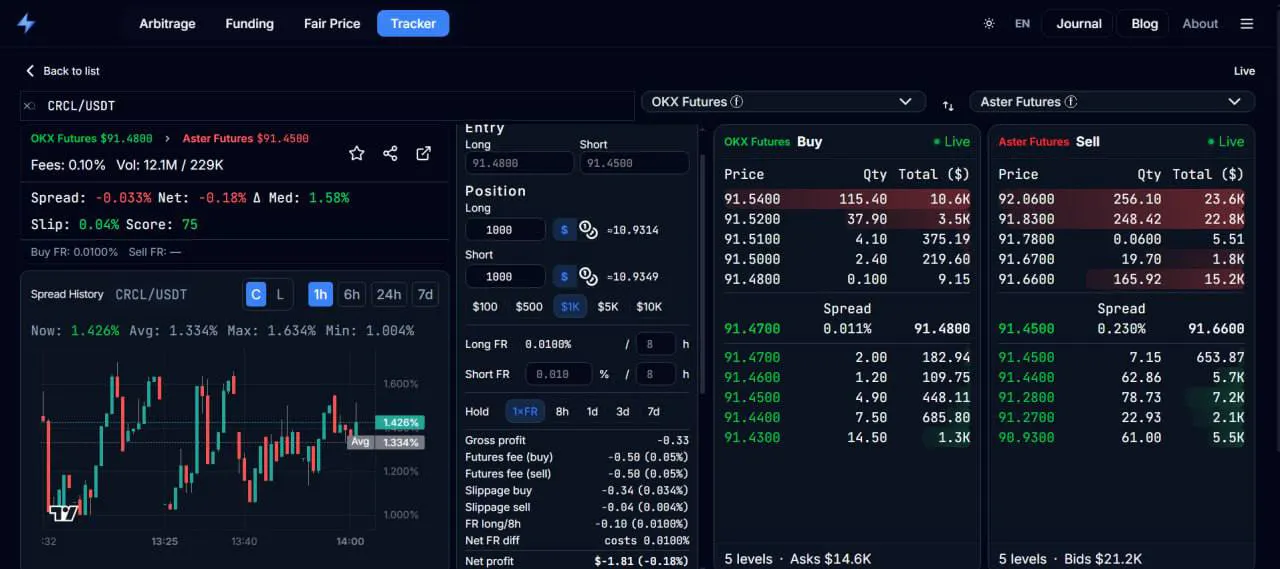Open the hamburger menu
Viewport: 1280px width, 569px height.
(x=1246, y=23)
